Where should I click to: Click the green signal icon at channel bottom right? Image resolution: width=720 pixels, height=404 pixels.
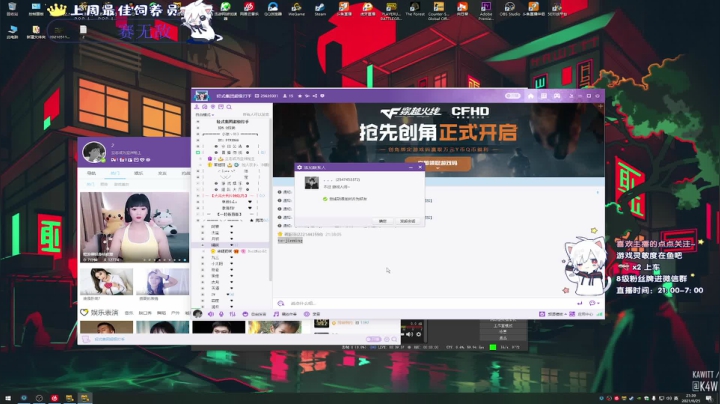tap(599, 314)
